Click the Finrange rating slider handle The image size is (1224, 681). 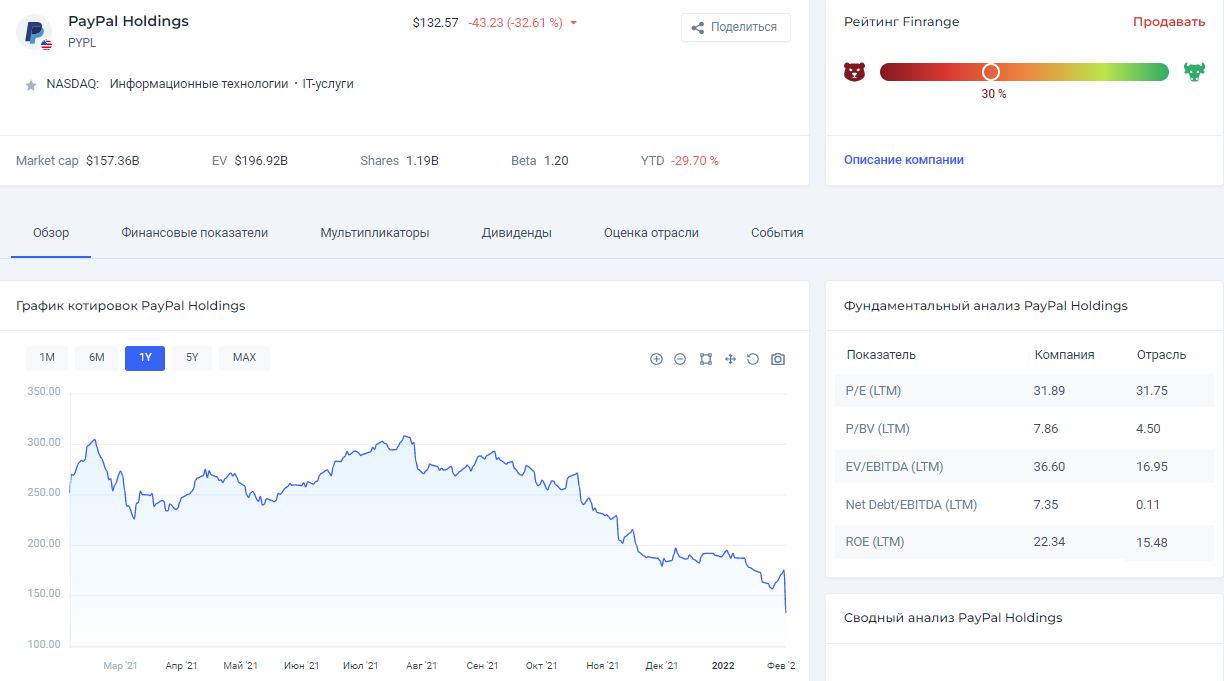pos(991,72)
